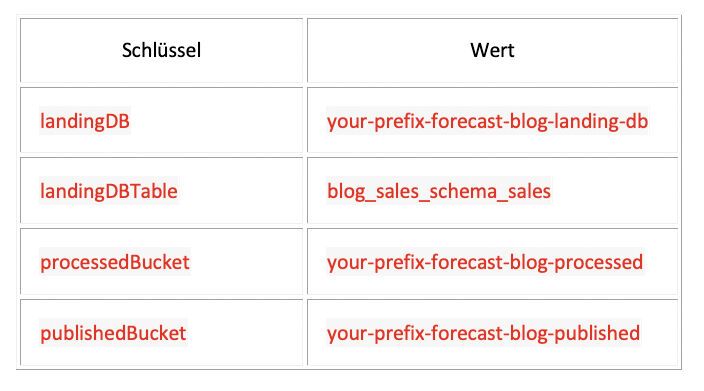
Task: Click the blog_sales_schema_sales value
Action: click(439, 191)
